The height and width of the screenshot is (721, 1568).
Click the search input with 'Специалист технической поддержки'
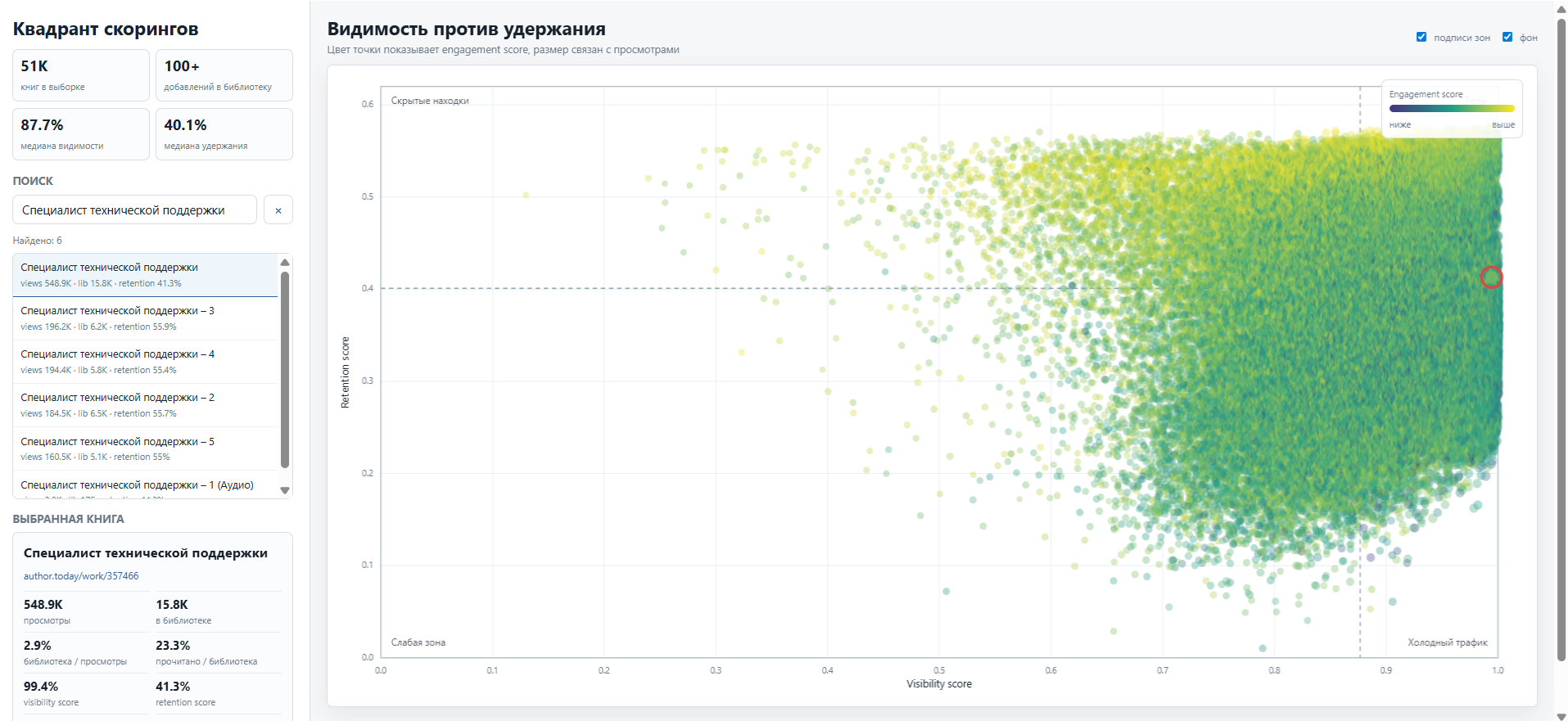[134, 210]
